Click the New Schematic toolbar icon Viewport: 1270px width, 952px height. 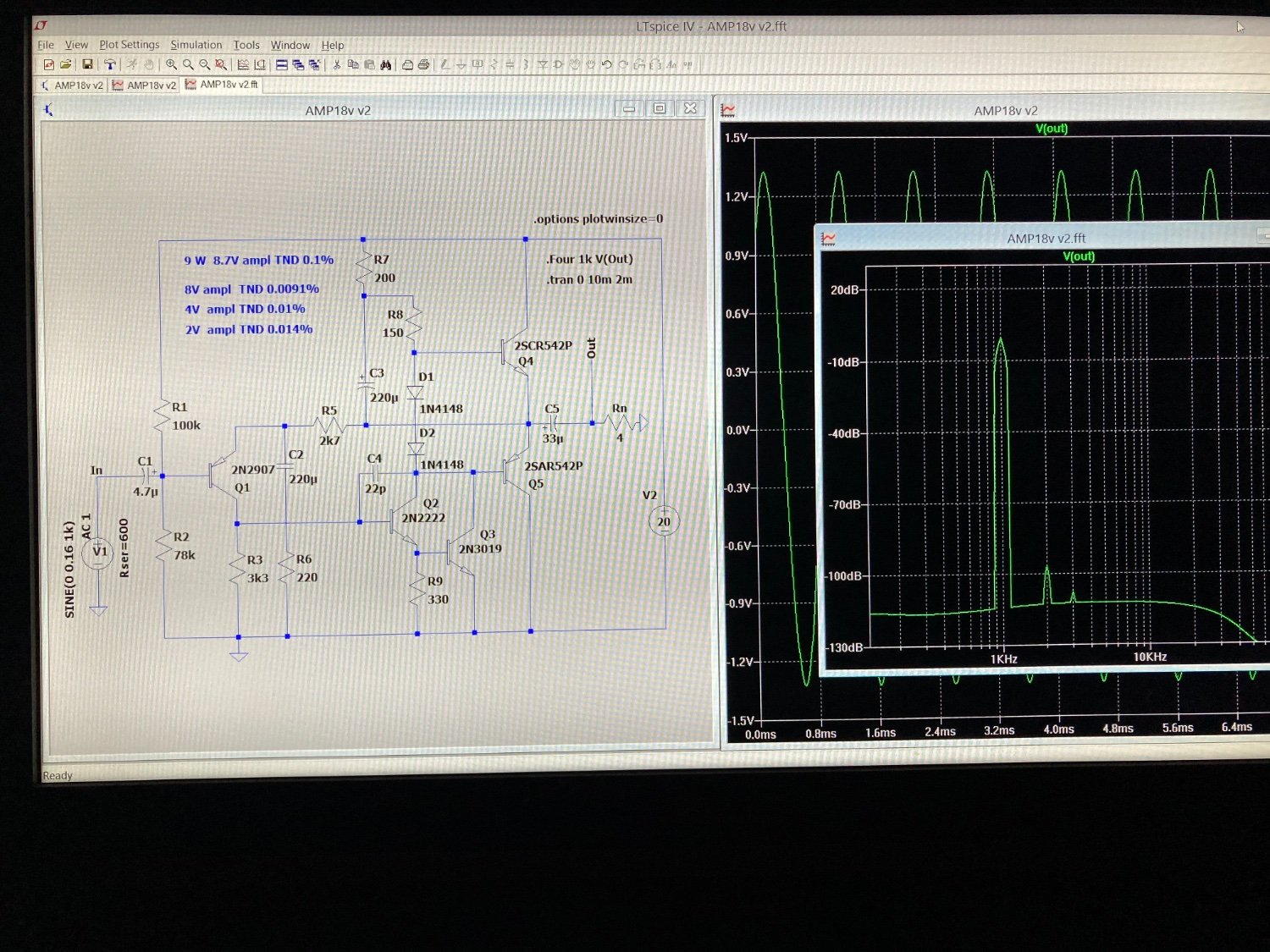(48, 64)
